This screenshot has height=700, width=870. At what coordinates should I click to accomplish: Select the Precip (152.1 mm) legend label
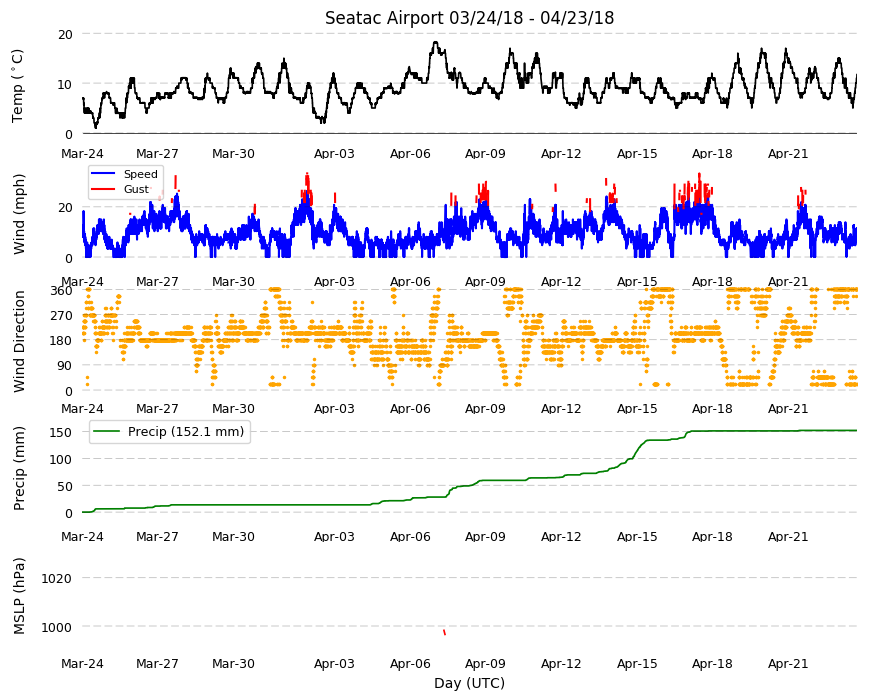tap(186, 432)
